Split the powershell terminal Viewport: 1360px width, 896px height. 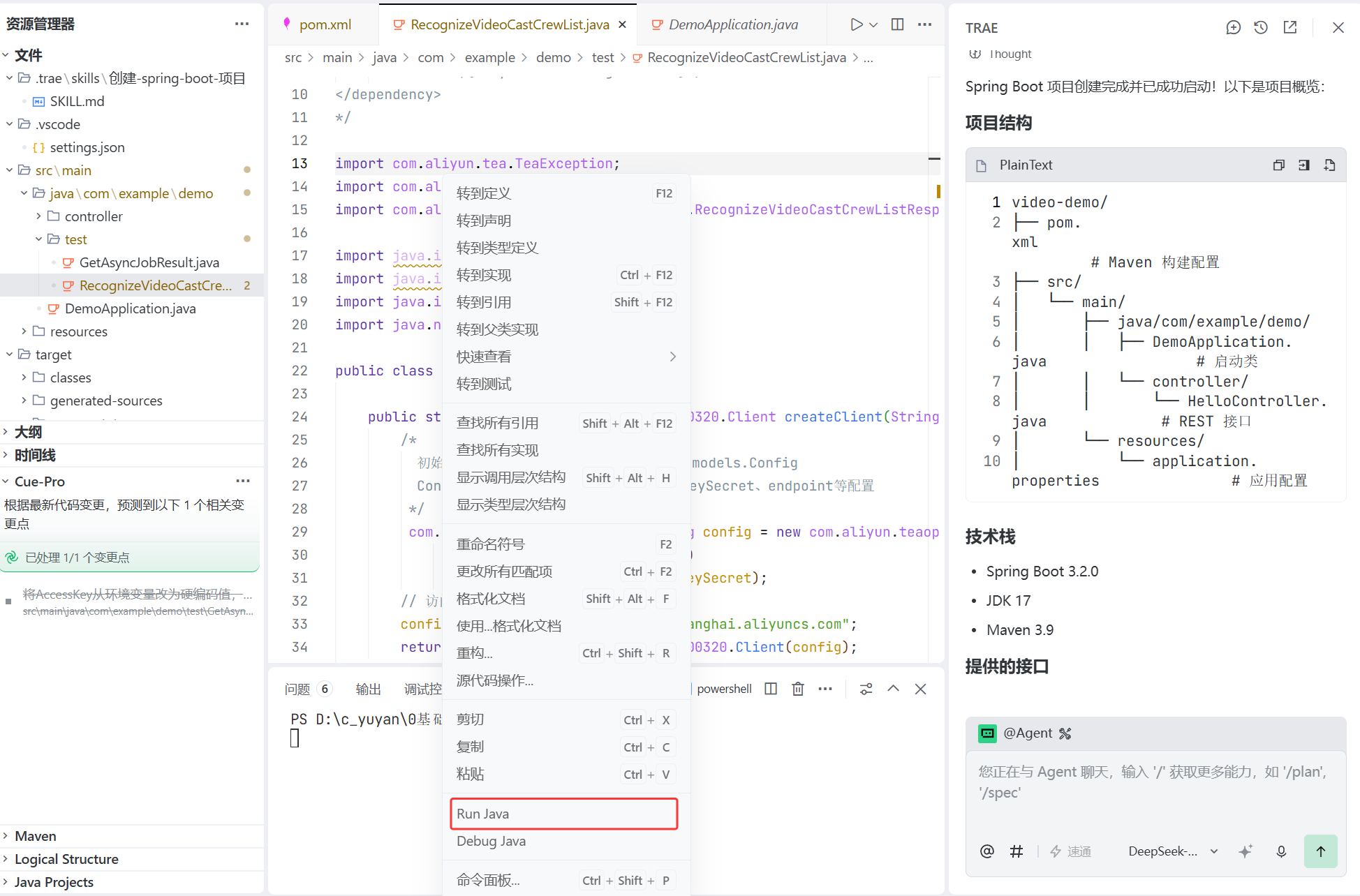pyautogui.click(x=771, y=689)
